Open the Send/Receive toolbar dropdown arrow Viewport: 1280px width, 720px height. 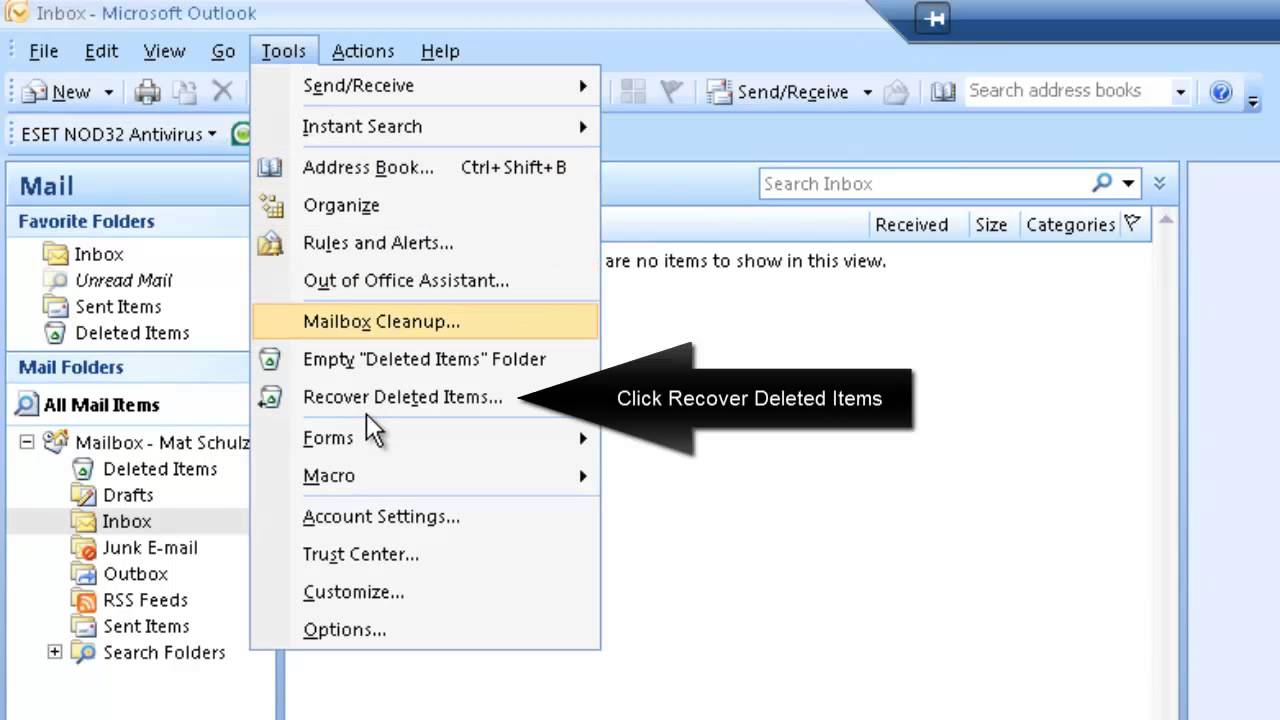coord(867,92)
